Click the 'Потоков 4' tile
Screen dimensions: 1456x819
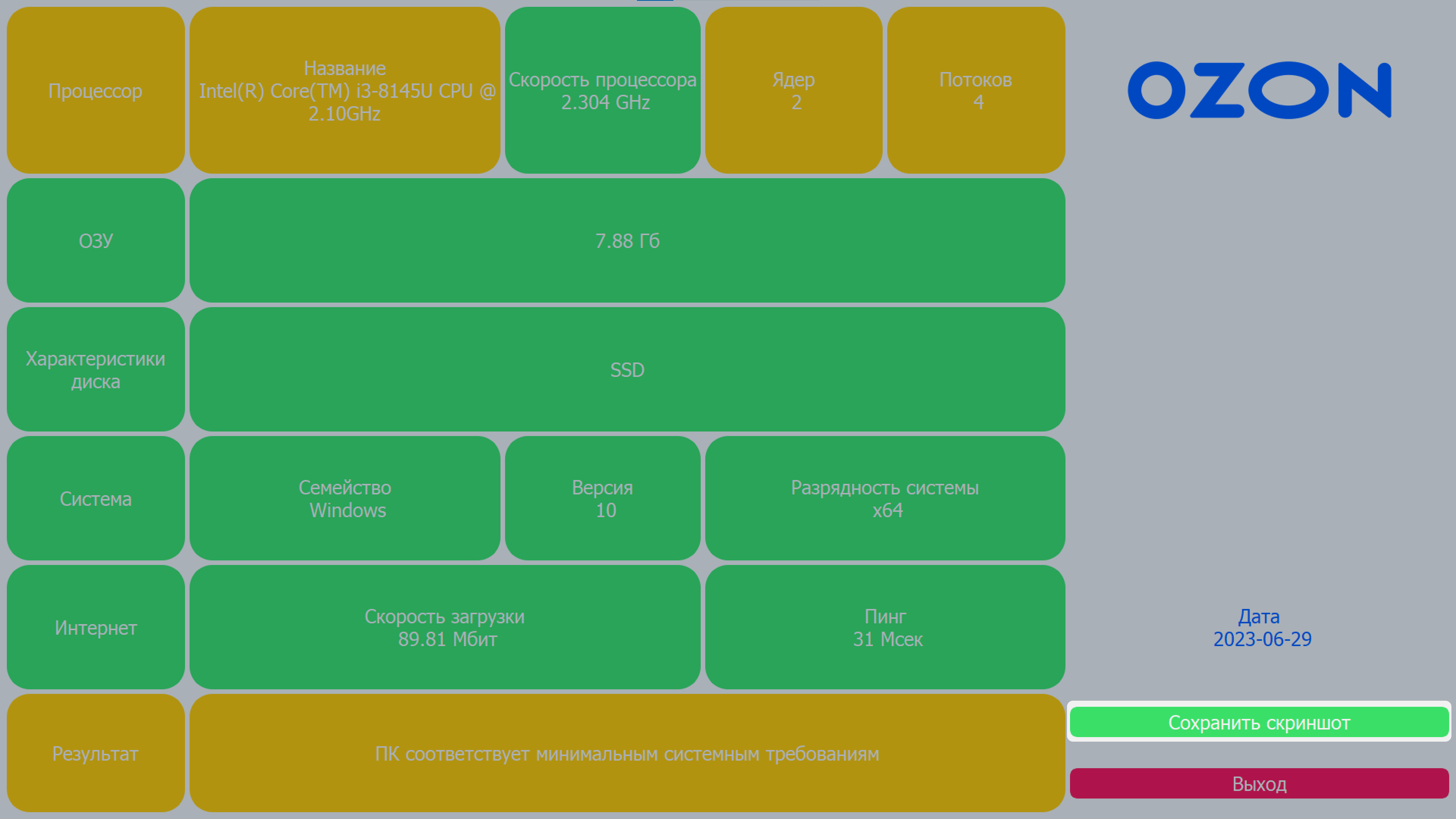(x=976, y=91)
